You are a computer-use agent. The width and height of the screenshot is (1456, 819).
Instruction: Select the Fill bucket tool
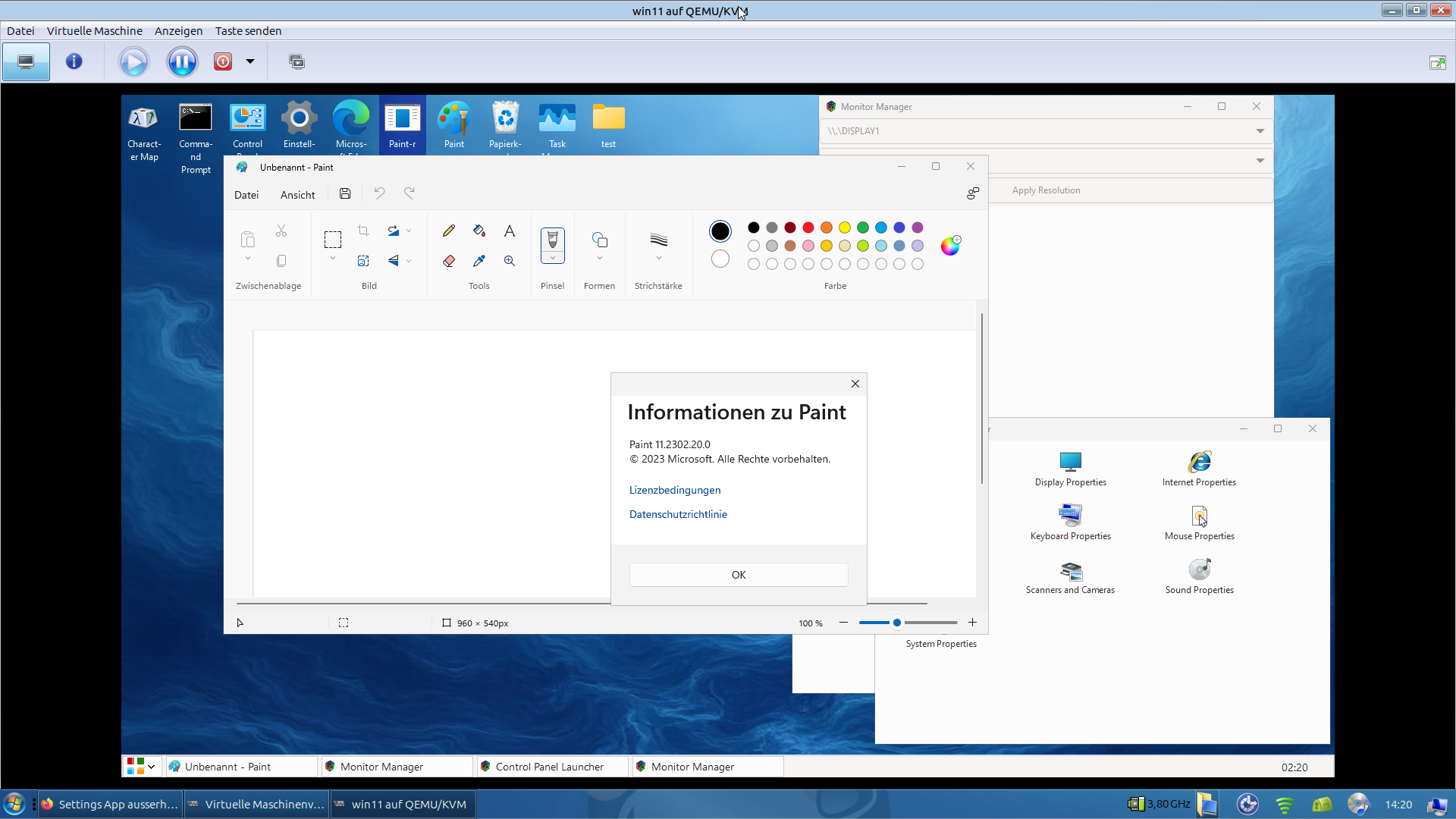[x=479, y=231]
